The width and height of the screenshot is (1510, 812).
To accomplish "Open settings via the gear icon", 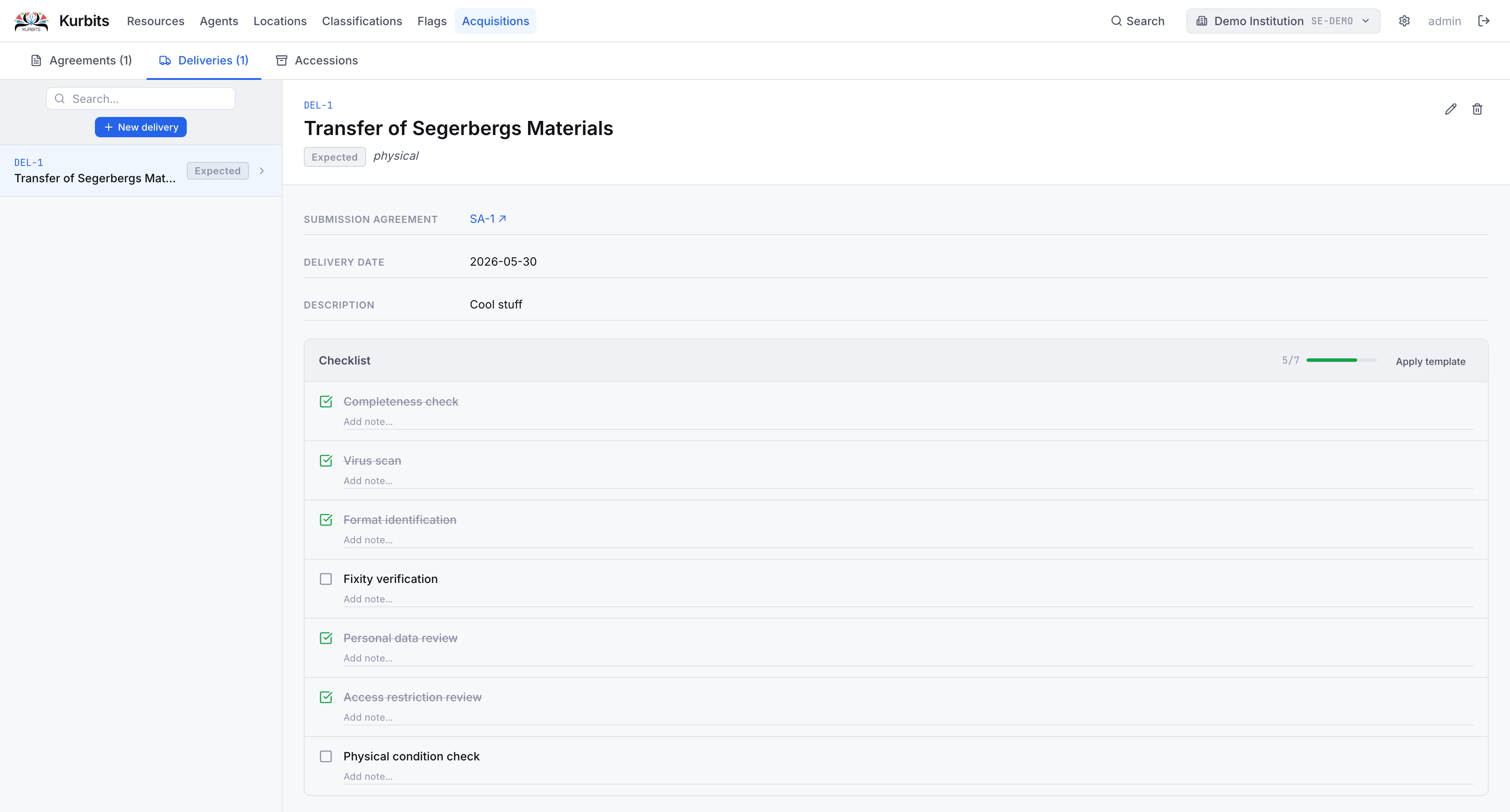I will click(1404, 21).
